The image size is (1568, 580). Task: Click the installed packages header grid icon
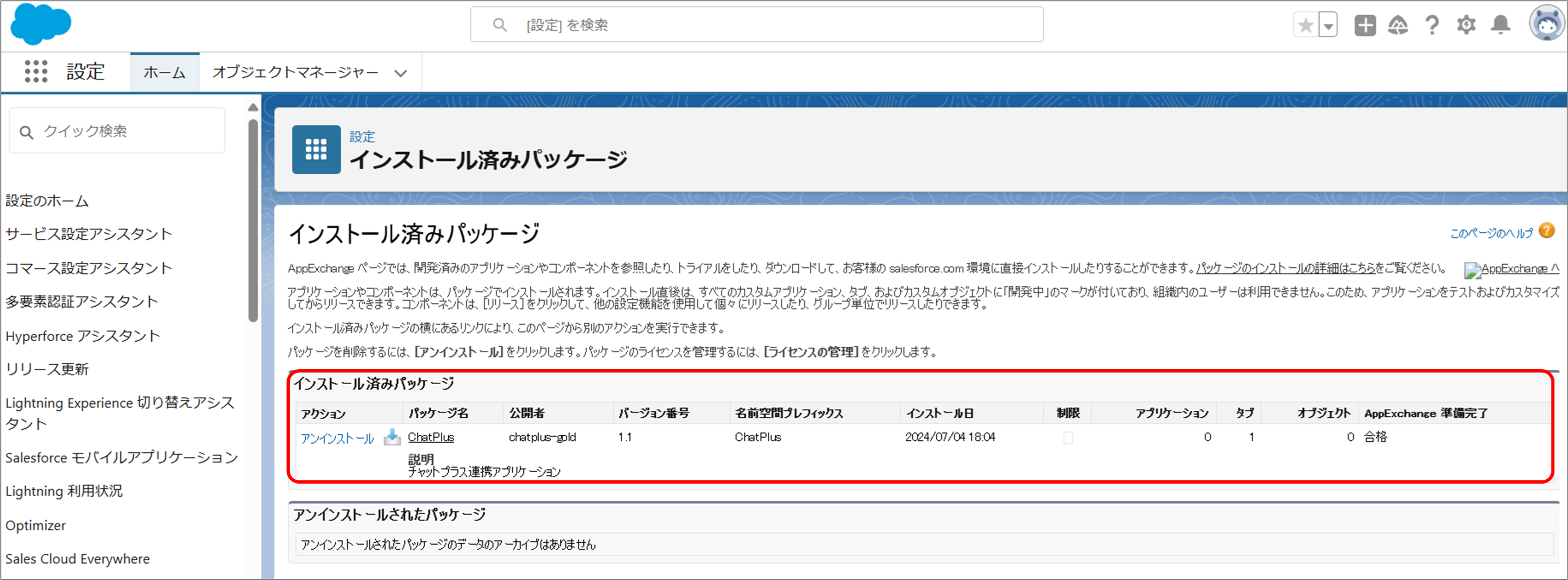click(x=316, y=149)
